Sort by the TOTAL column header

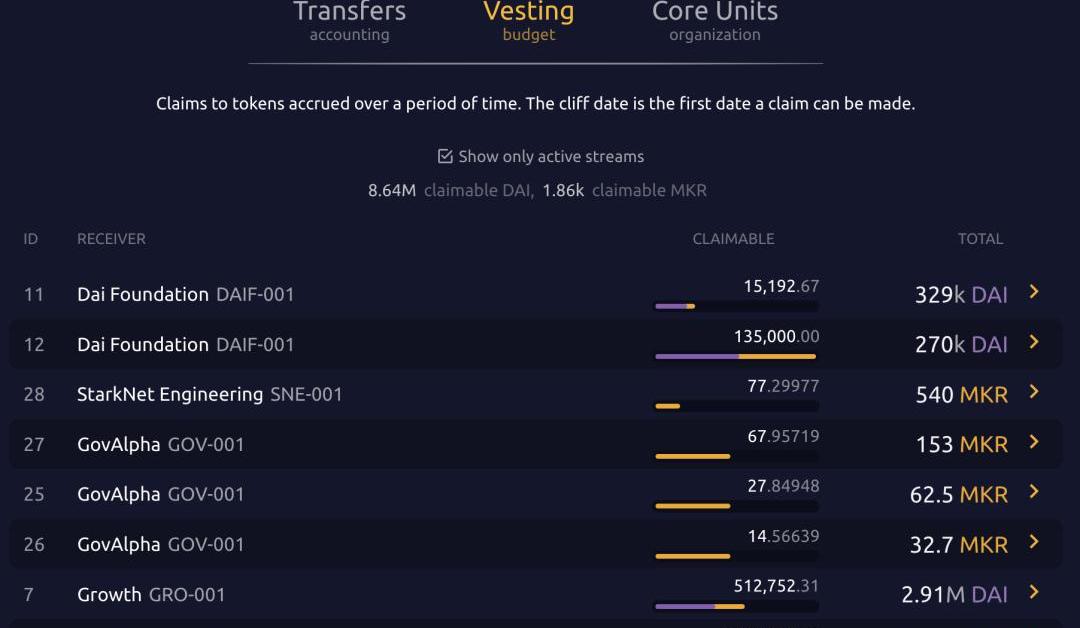[x=980, y=239]
